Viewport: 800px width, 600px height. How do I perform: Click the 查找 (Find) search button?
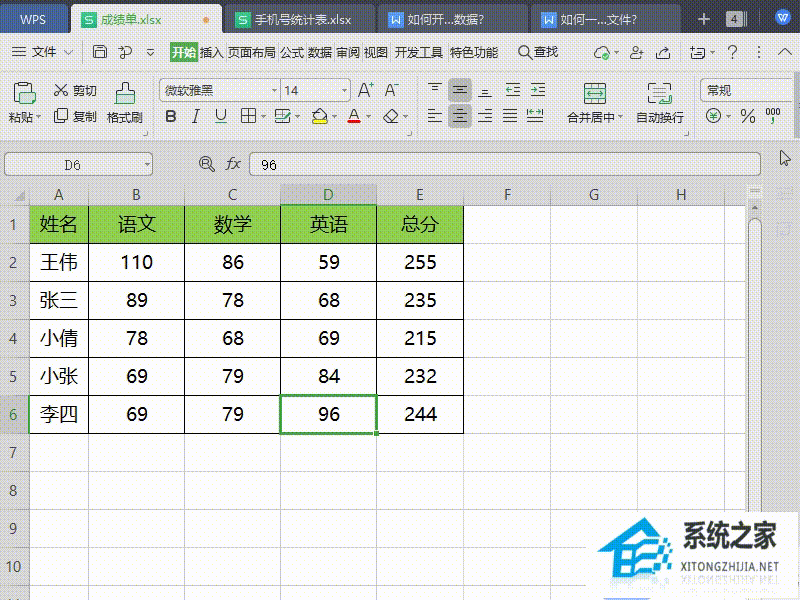tap(537, 52)
